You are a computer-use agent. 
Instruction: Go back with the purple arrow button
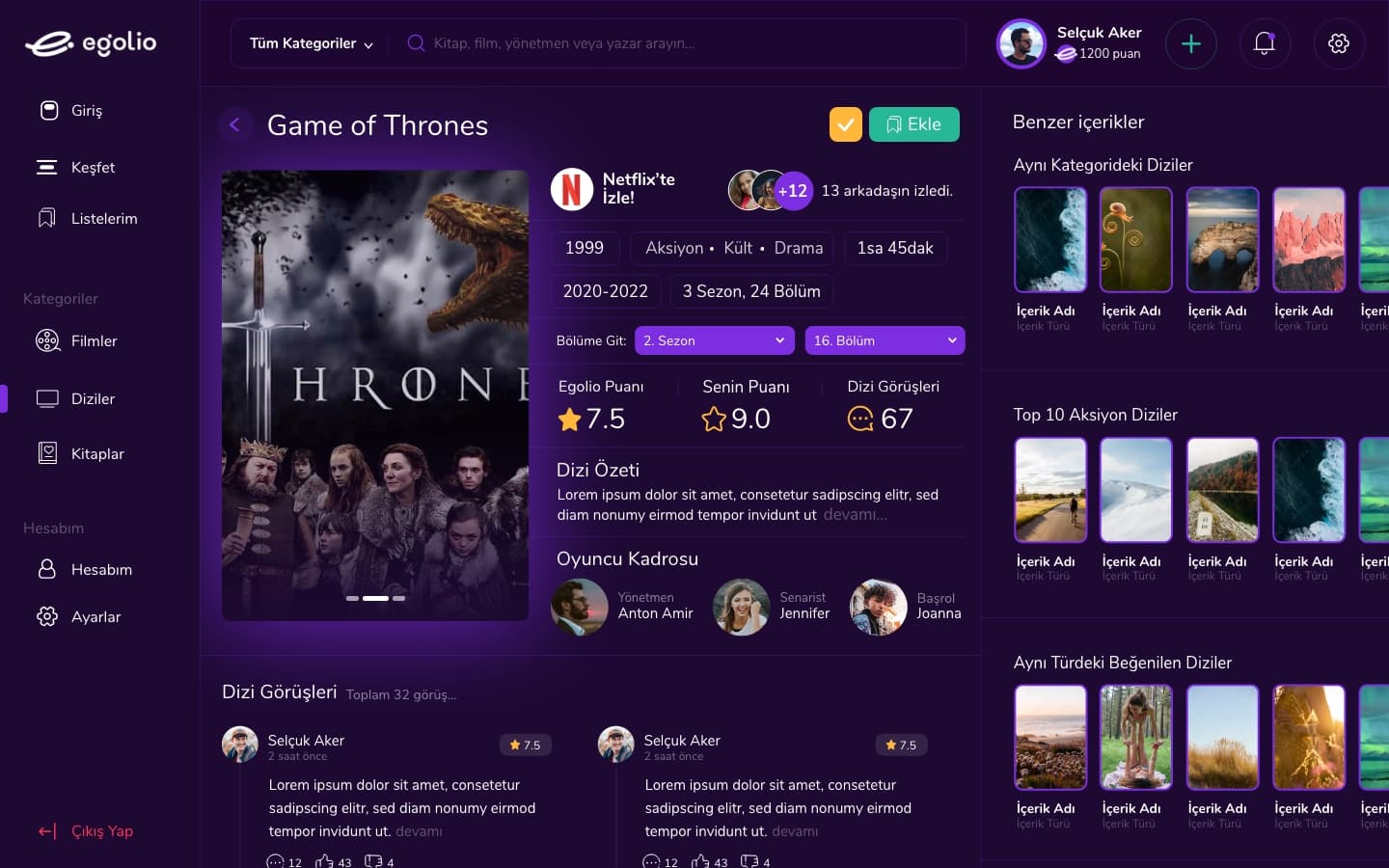click(234, 124)
